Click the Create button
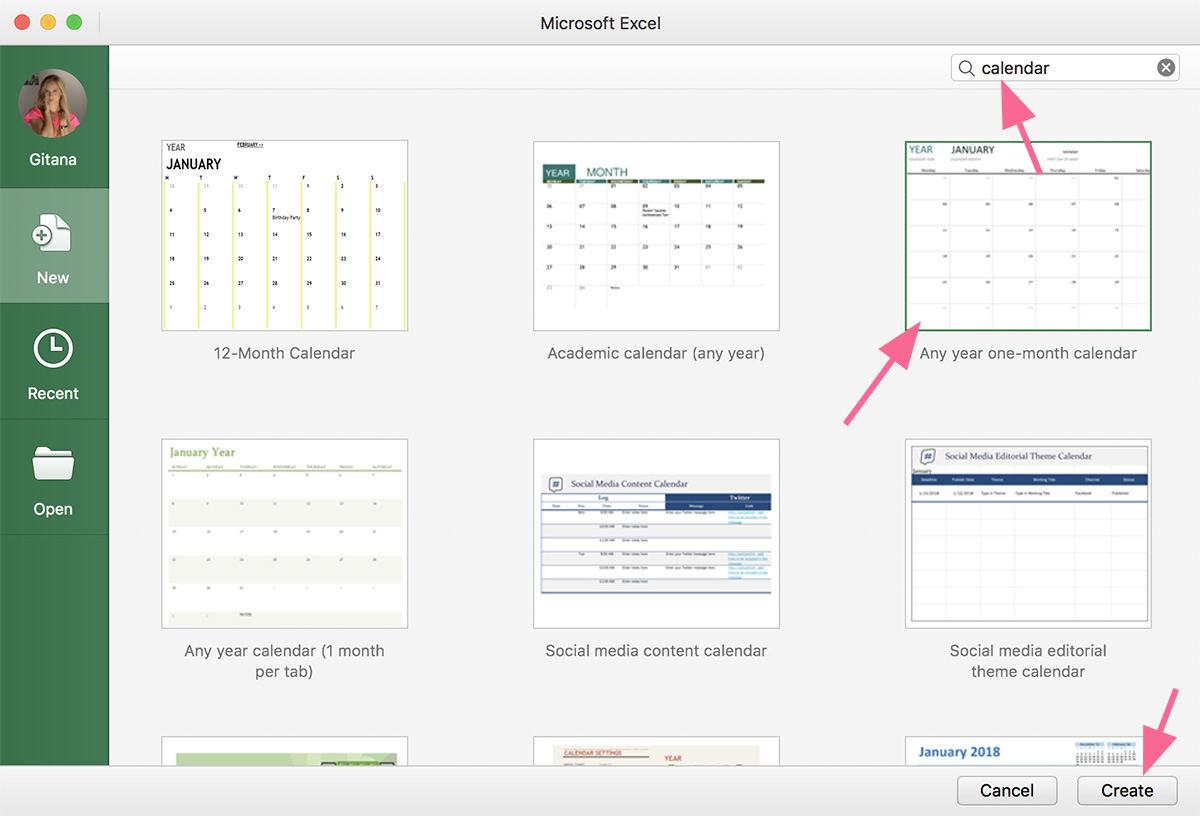This screenshot has height=816, width=1200. [x=1127, y=790]
